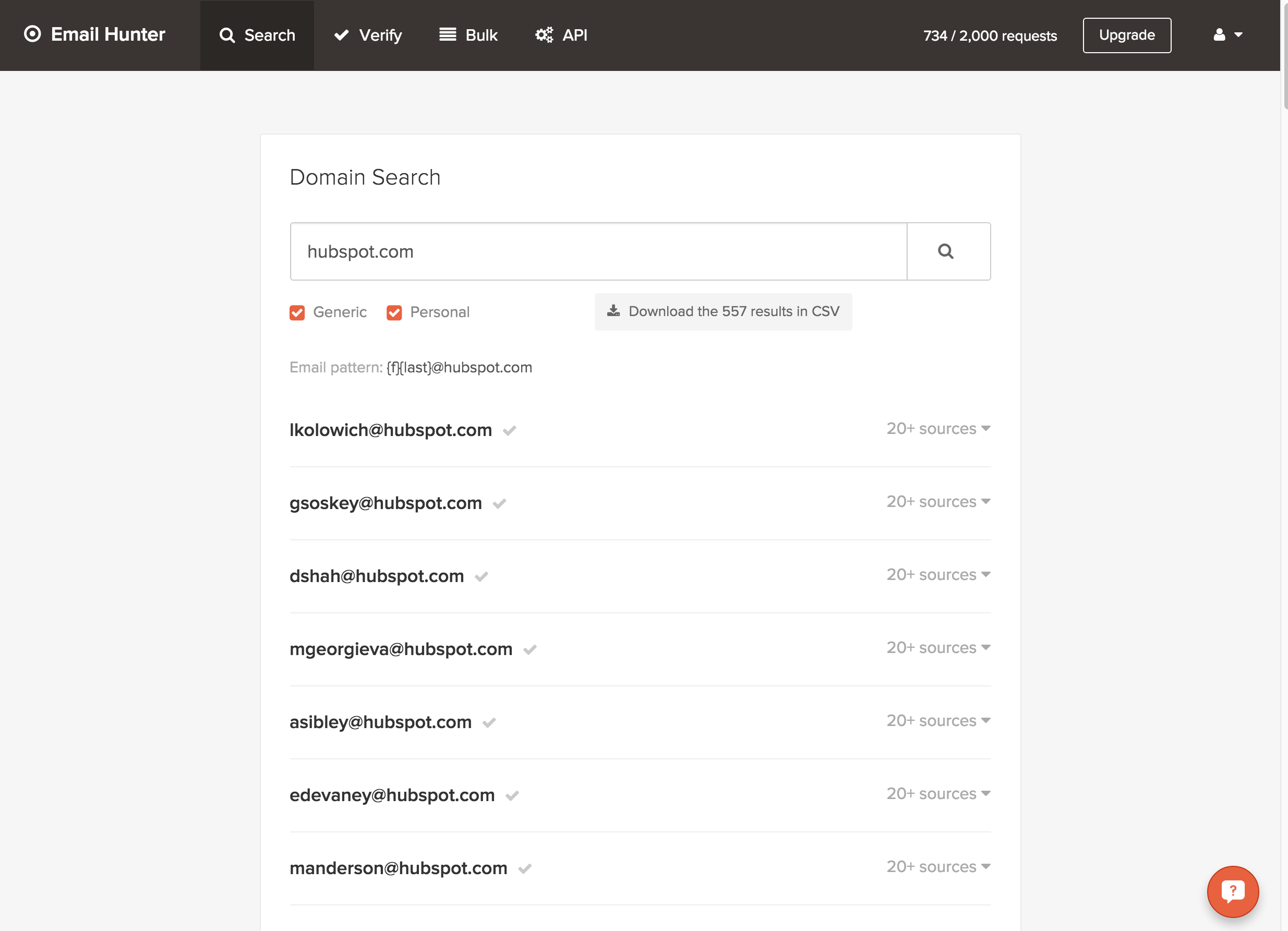Click the verified checkmark beside dshah@hubspot.com
Image resolution: width=1288 pixels, height=931 pixels.
point(482,577)
